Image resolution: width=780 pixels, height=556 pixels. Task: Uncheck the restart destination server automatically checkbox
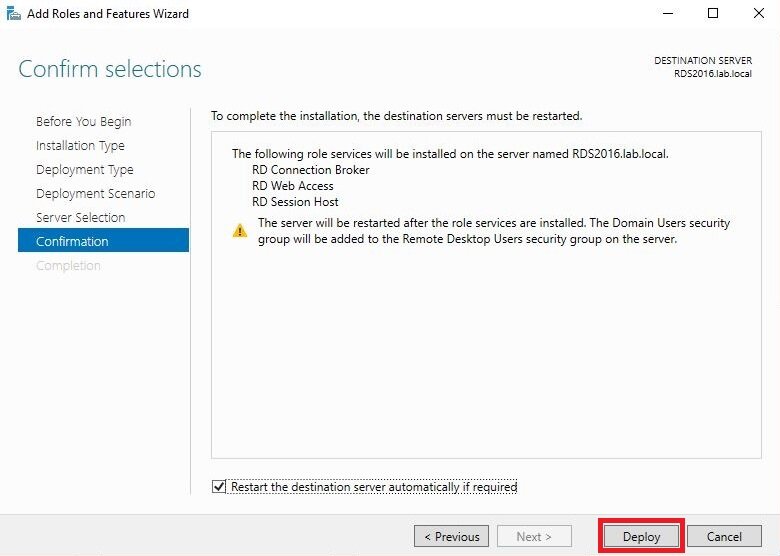(x=219, y=486)
